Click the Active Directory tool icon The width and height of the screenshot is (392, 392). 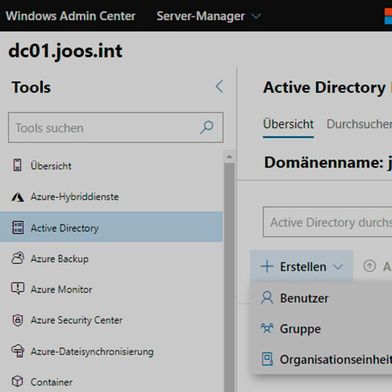coord(18,228)
